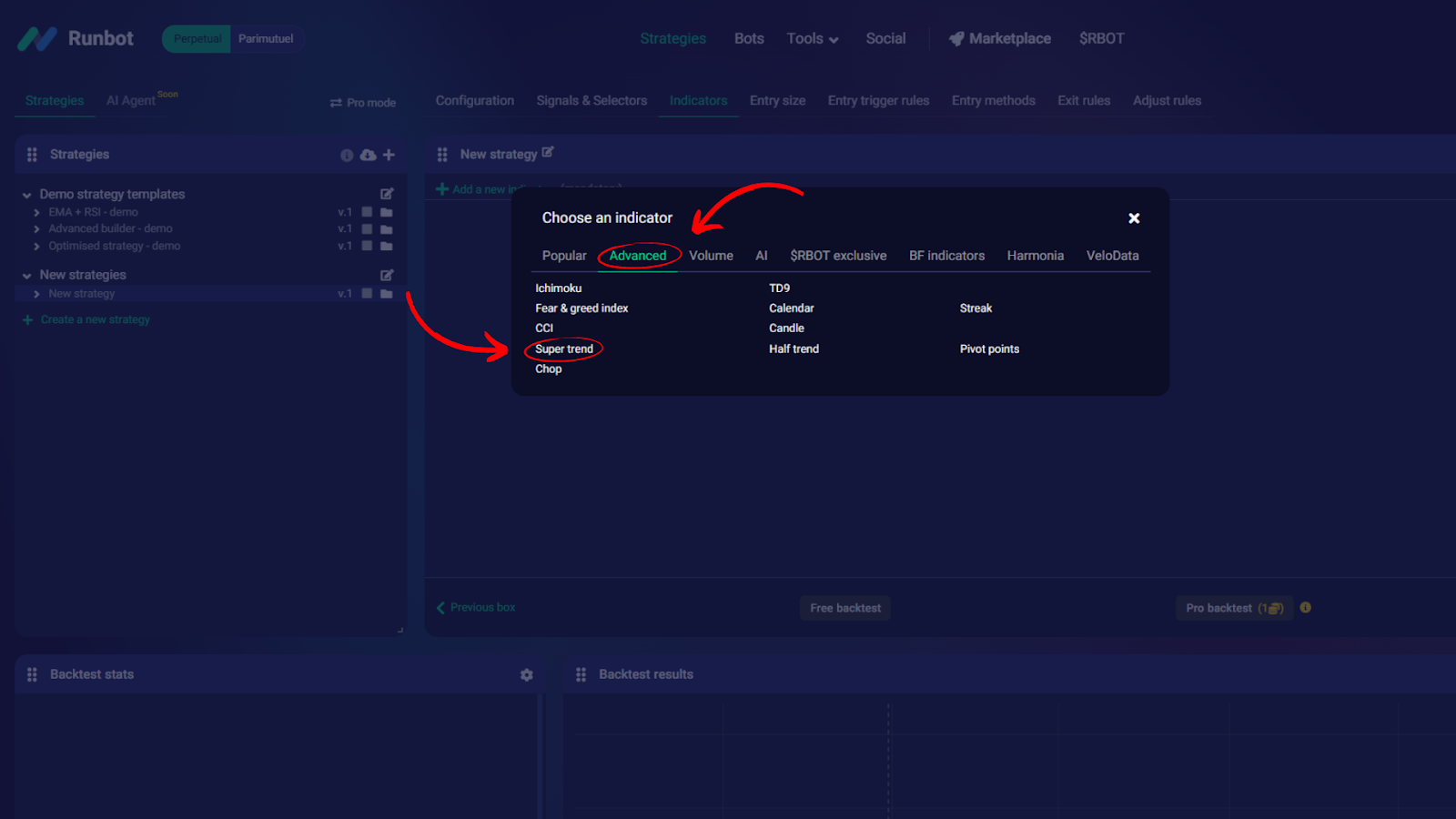Click the square icon for New strategy row
The image size is (1456, 819).
tap(367, 294)
